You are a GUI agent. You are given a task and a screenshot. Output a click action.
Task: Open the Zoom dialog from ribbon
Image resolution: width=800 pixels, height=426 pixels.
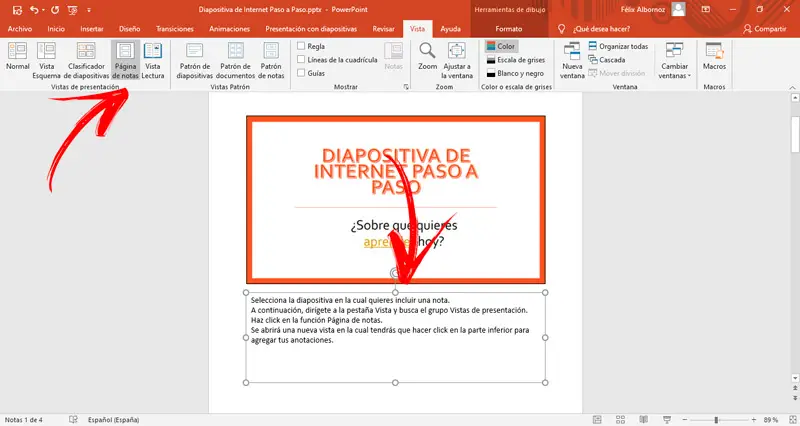[x=428, y=56]
